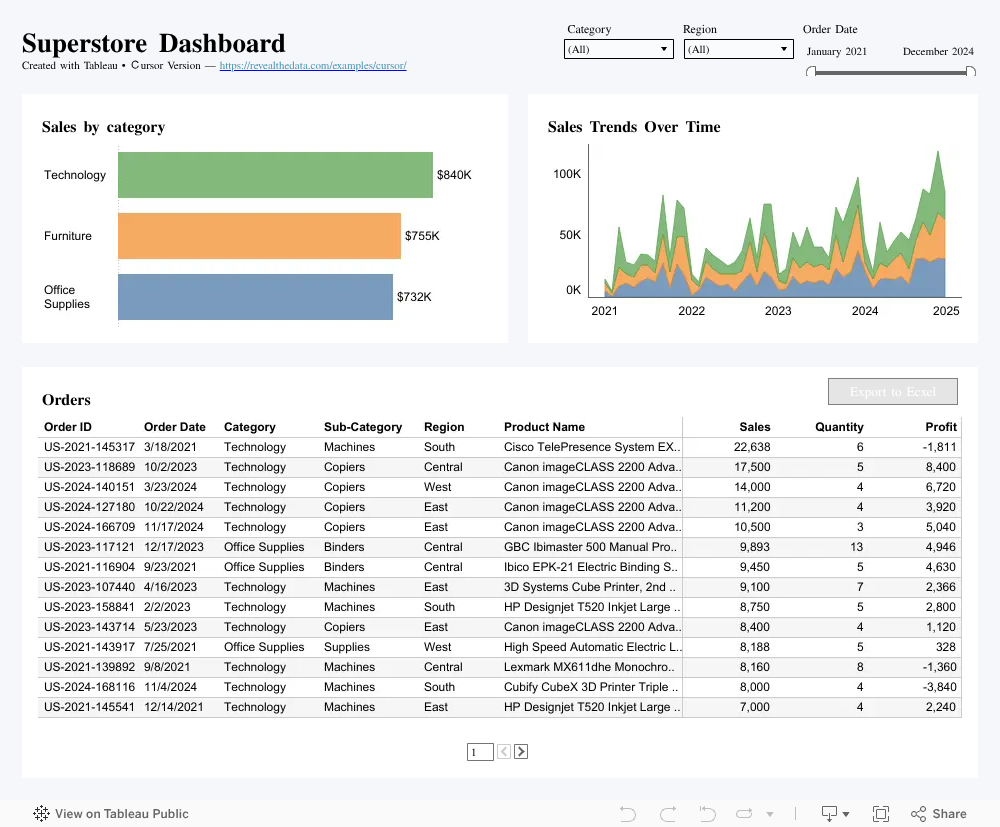Click the Order Date slider left handle
Screen dimensions: 1000x827
[811, 72]
